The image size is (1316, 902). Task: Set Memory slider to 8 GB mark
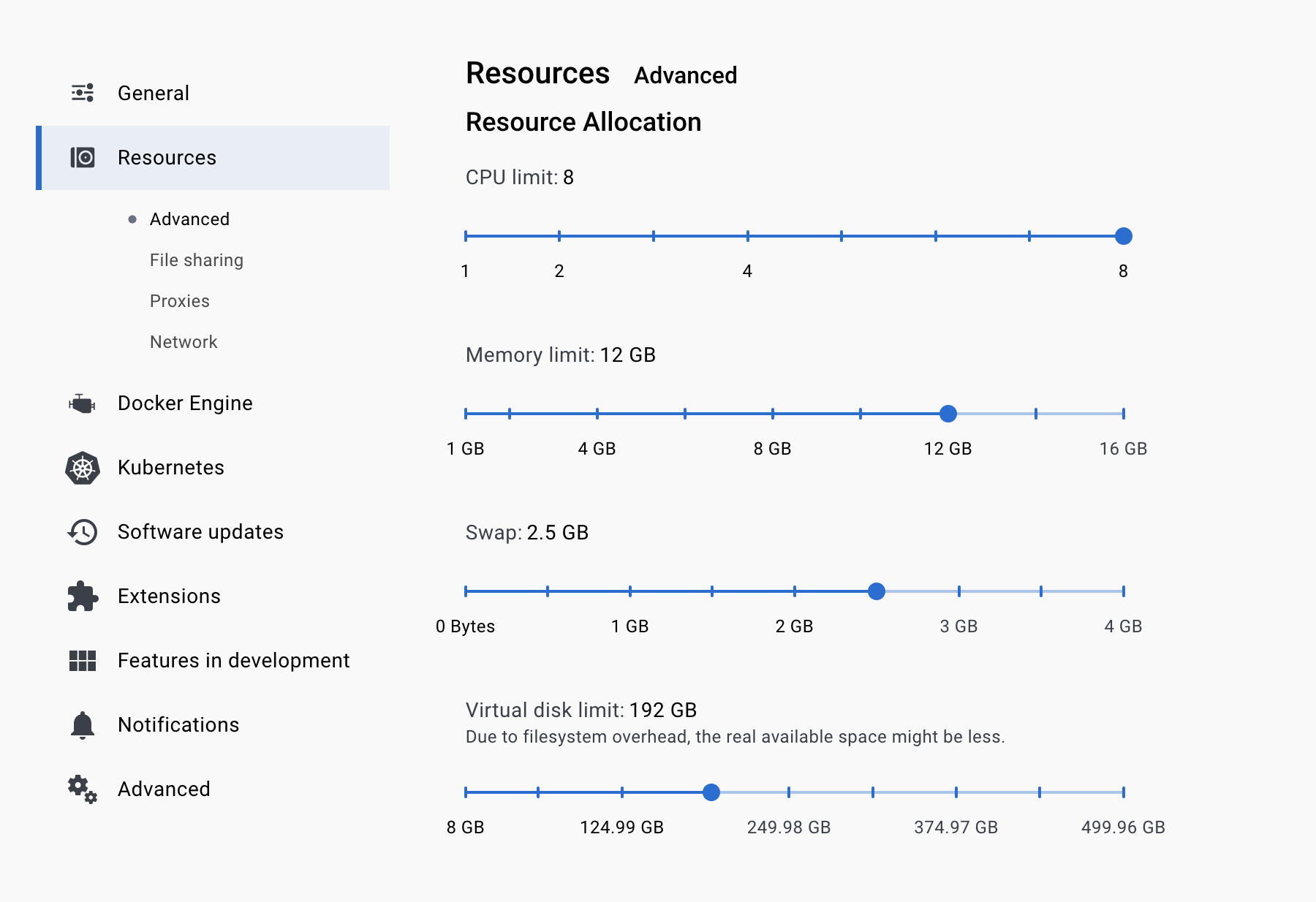(773, 414)
